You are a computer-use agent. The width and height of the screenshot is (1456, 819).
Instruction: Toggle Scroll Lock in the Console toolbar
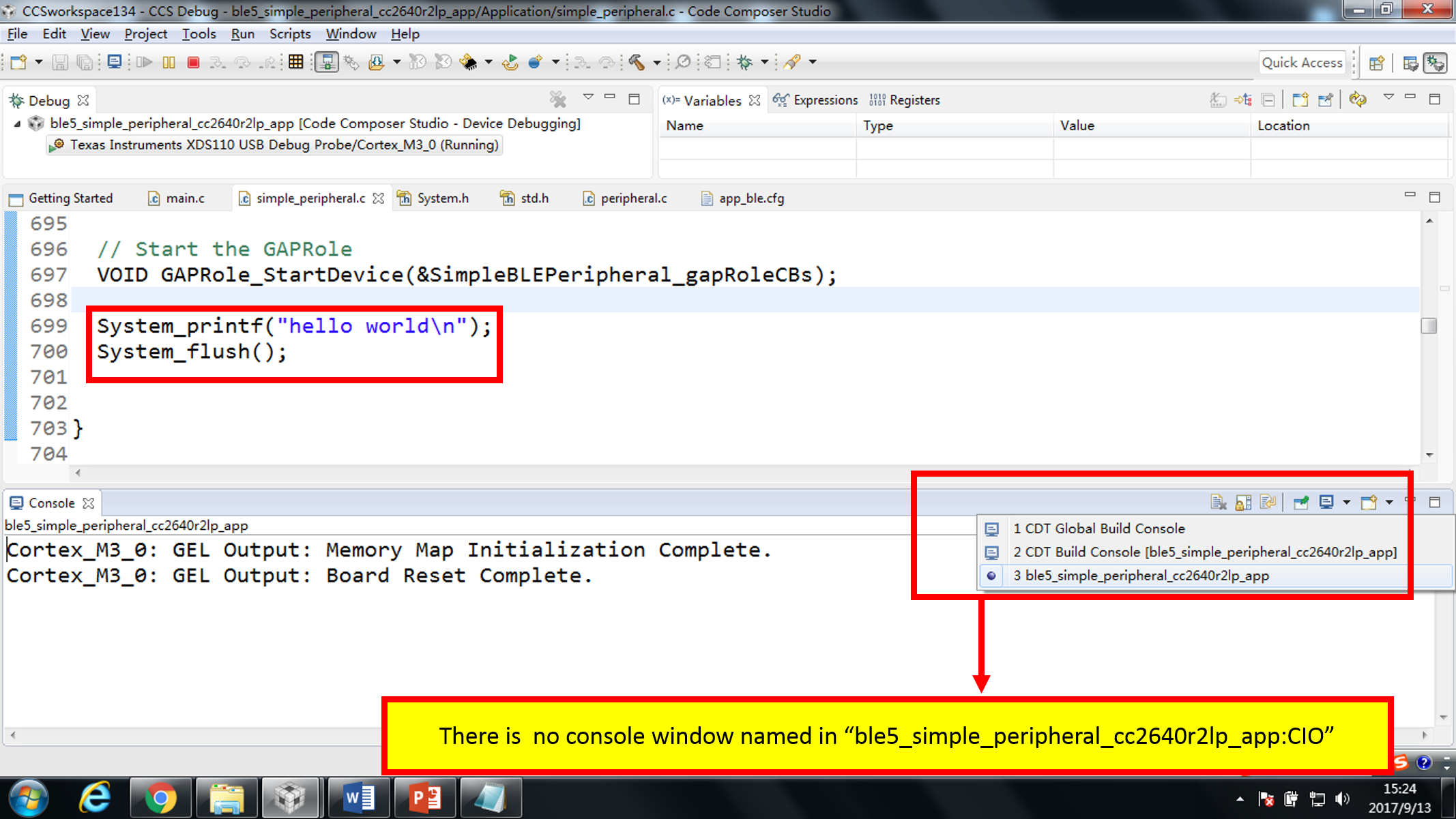1243,503
